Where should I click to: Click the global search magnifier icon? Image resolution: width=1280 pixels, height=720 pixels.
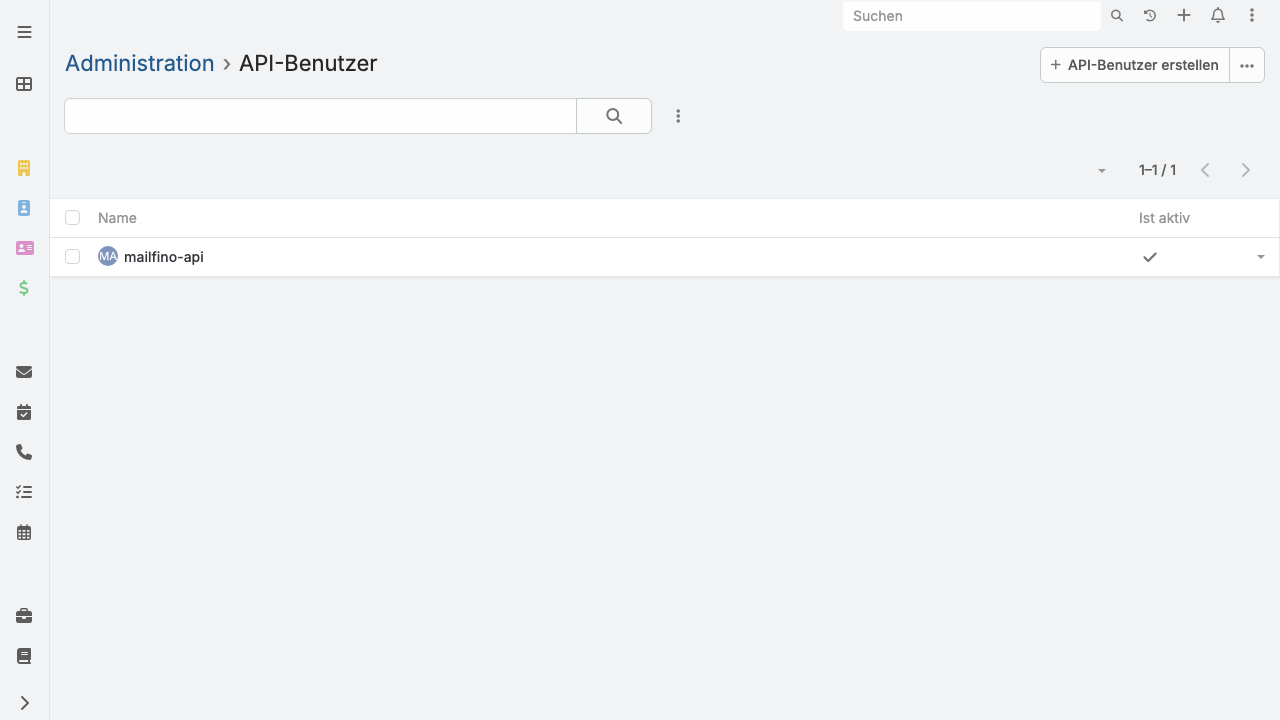(1117, 16)
